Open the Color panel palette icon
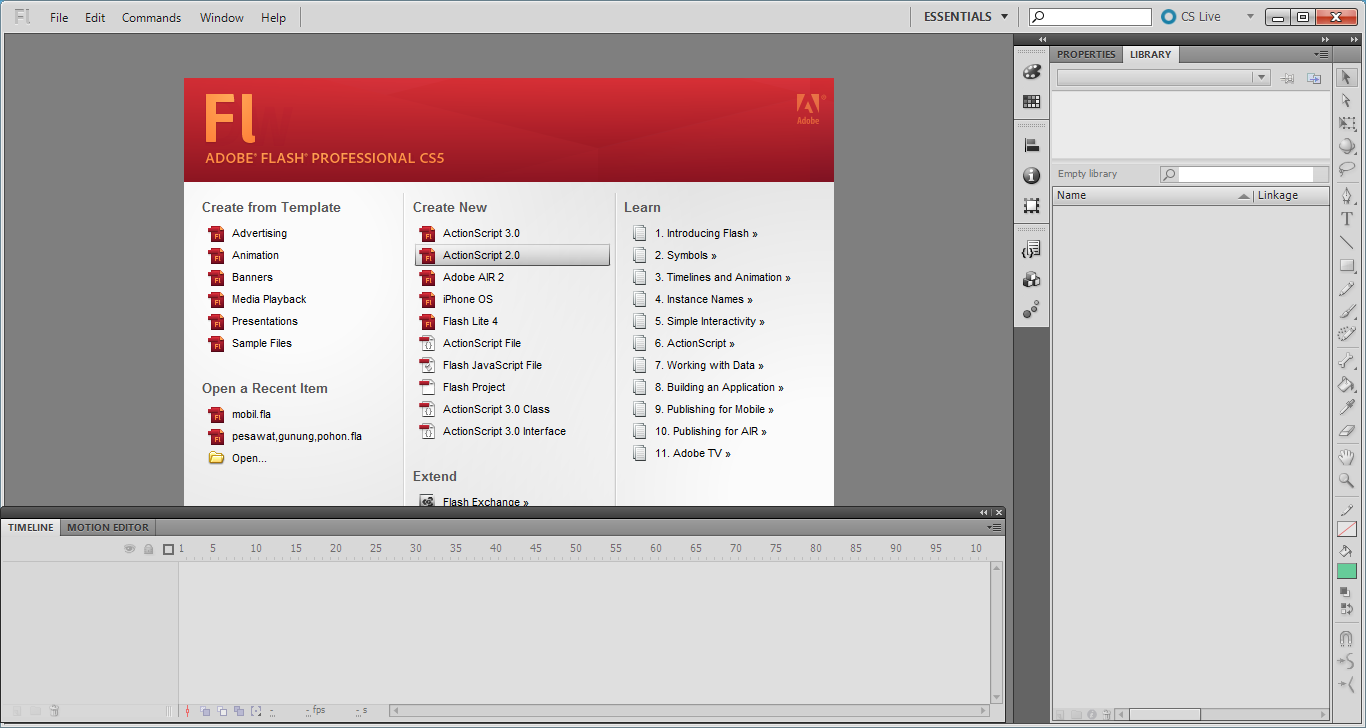1366x728 pixels. tap(1031, 73)
